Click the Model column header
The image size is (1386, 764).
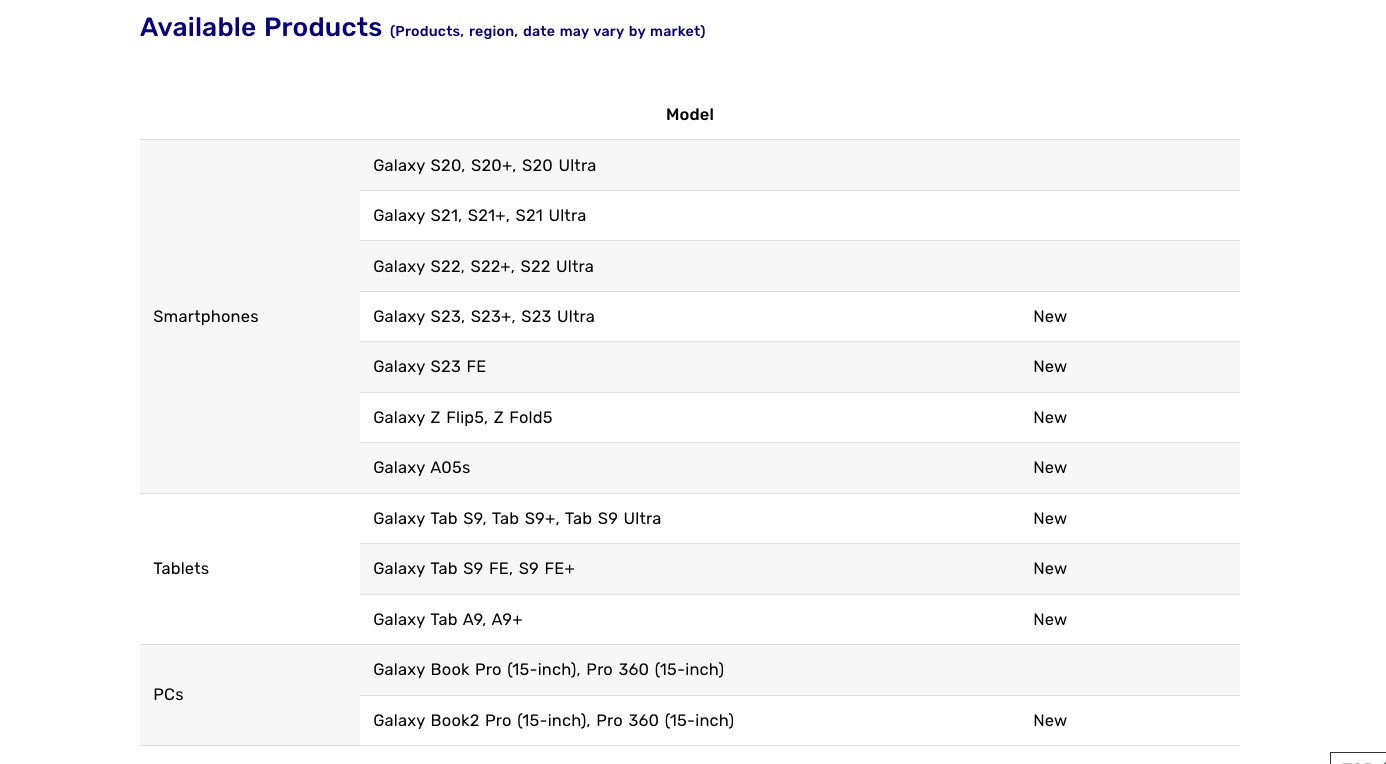point(690,115)
